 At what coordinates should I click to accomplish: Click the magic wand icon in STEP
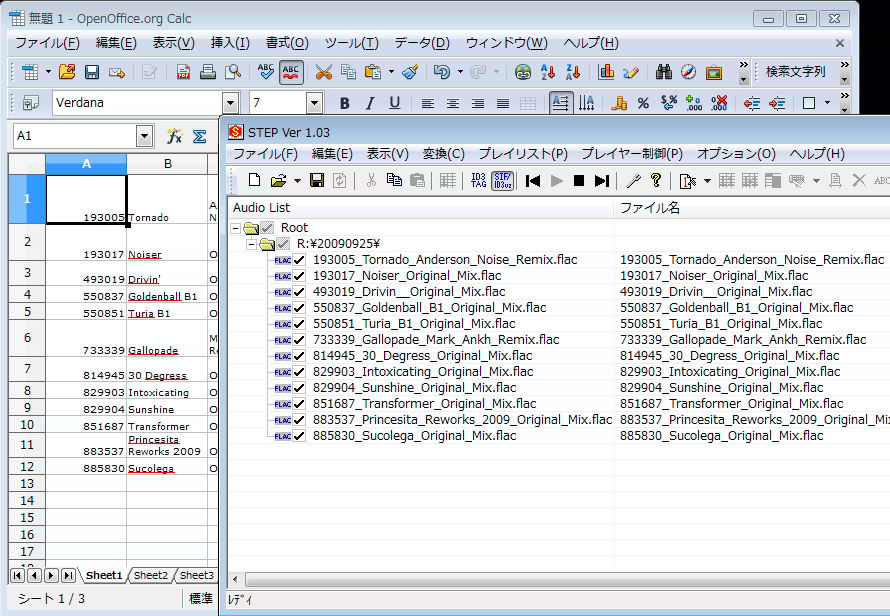[x=633, y=181]
